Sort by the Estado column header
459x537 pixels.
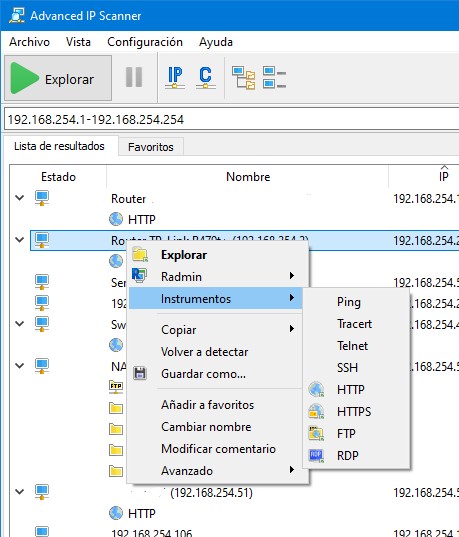[58, 177]
